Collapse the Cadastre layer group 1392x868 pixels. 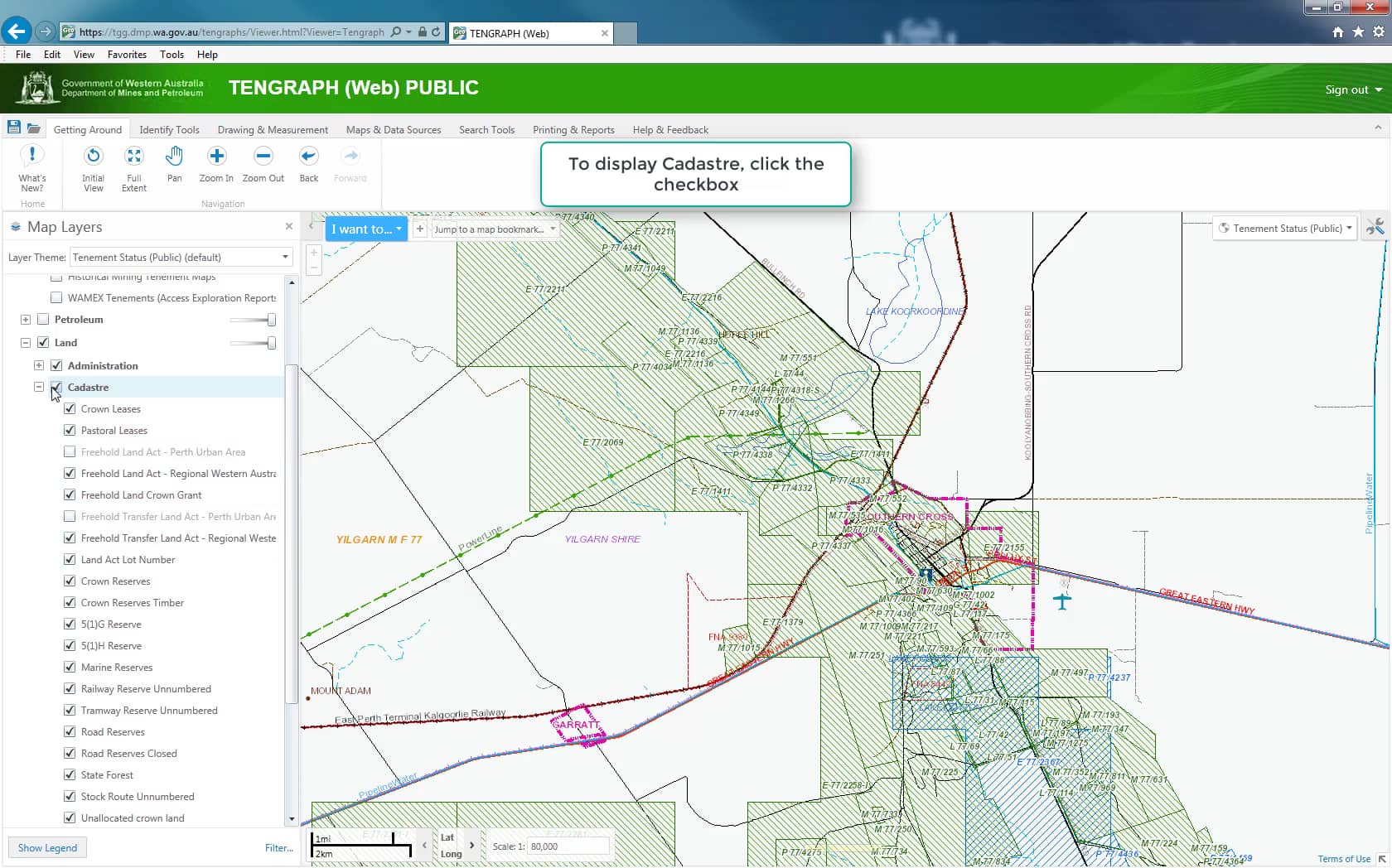[39, 387]
